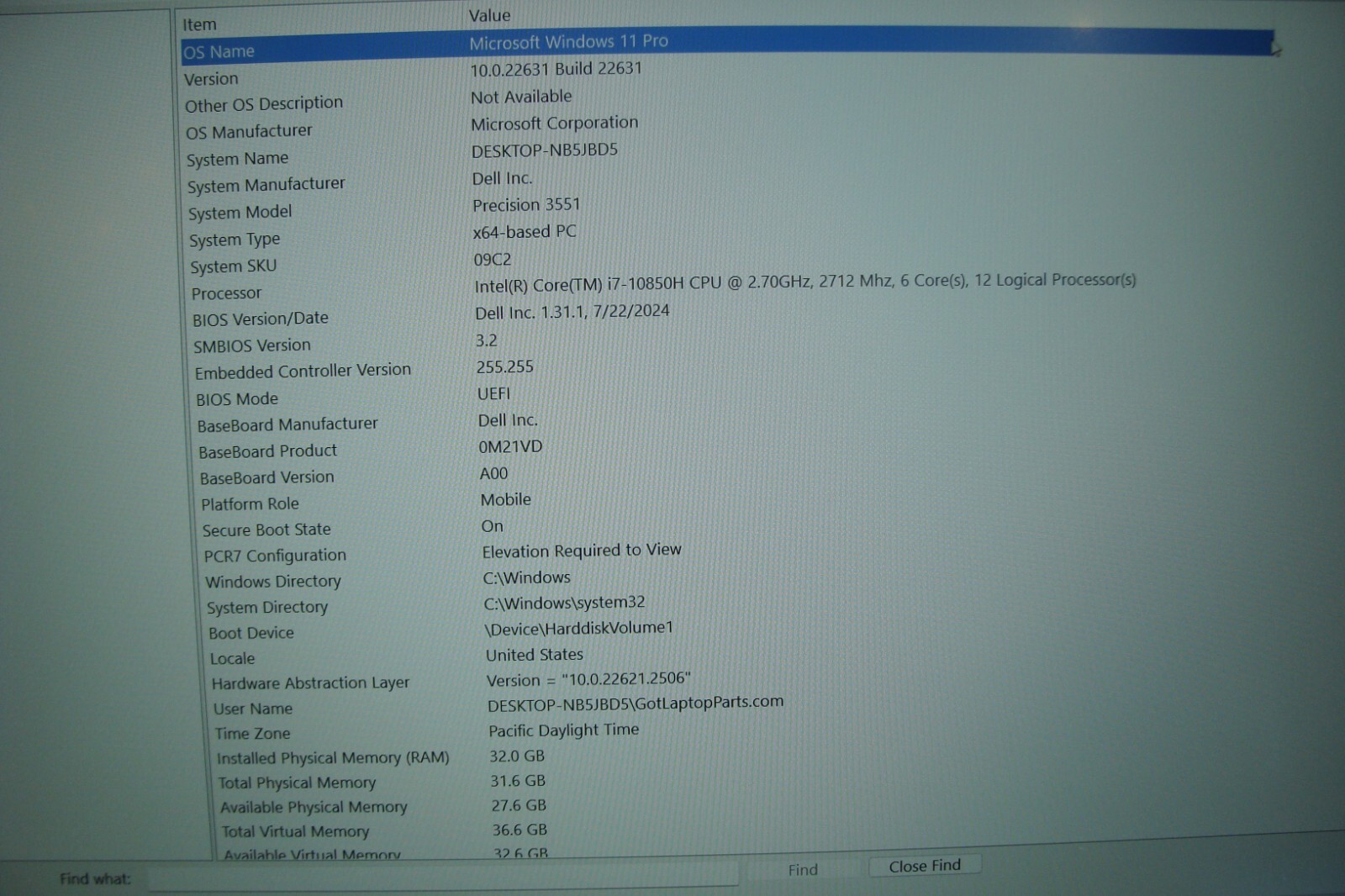Click the Microsoft Corporation value

point(554,123)
